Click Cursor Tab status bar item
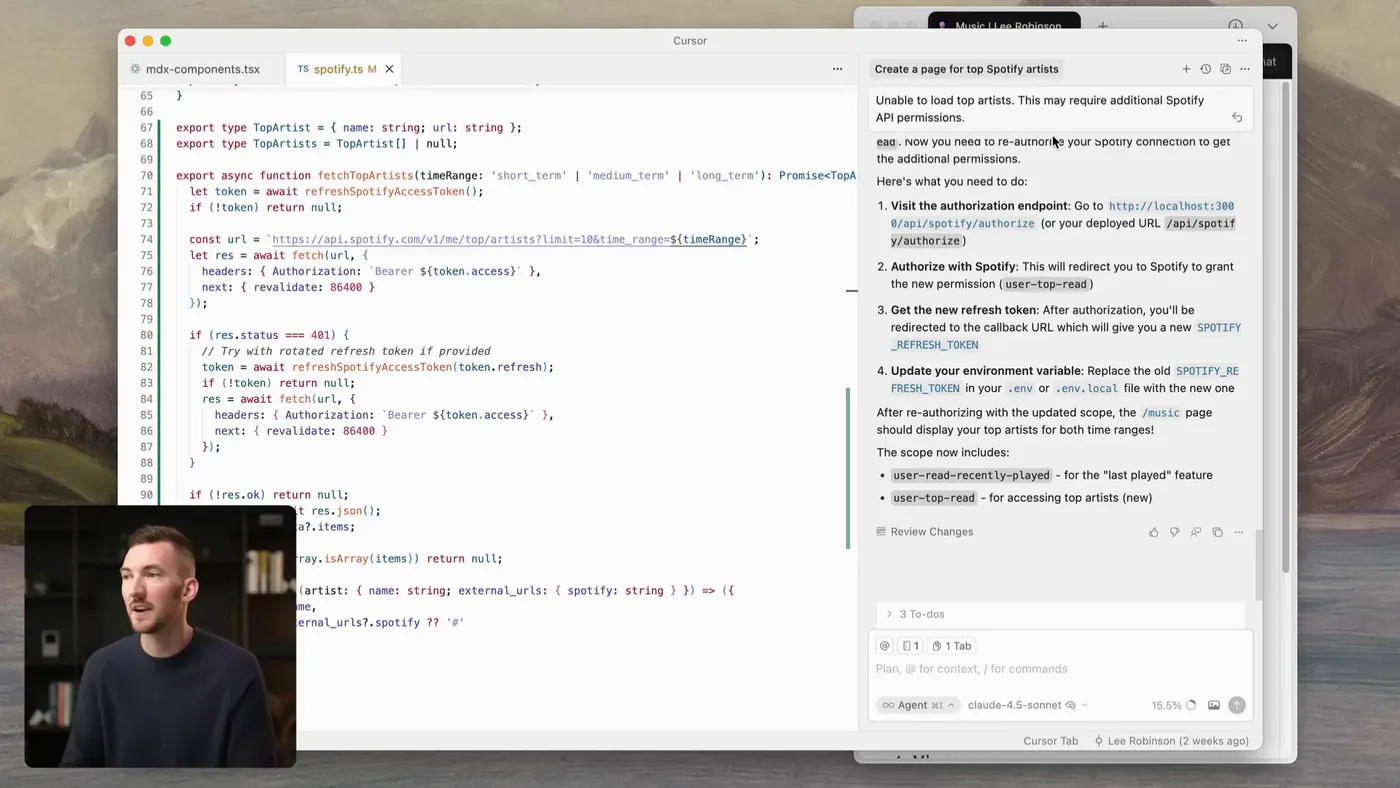This screenshot has height=788, width=1400. (x=1050, y=741)
